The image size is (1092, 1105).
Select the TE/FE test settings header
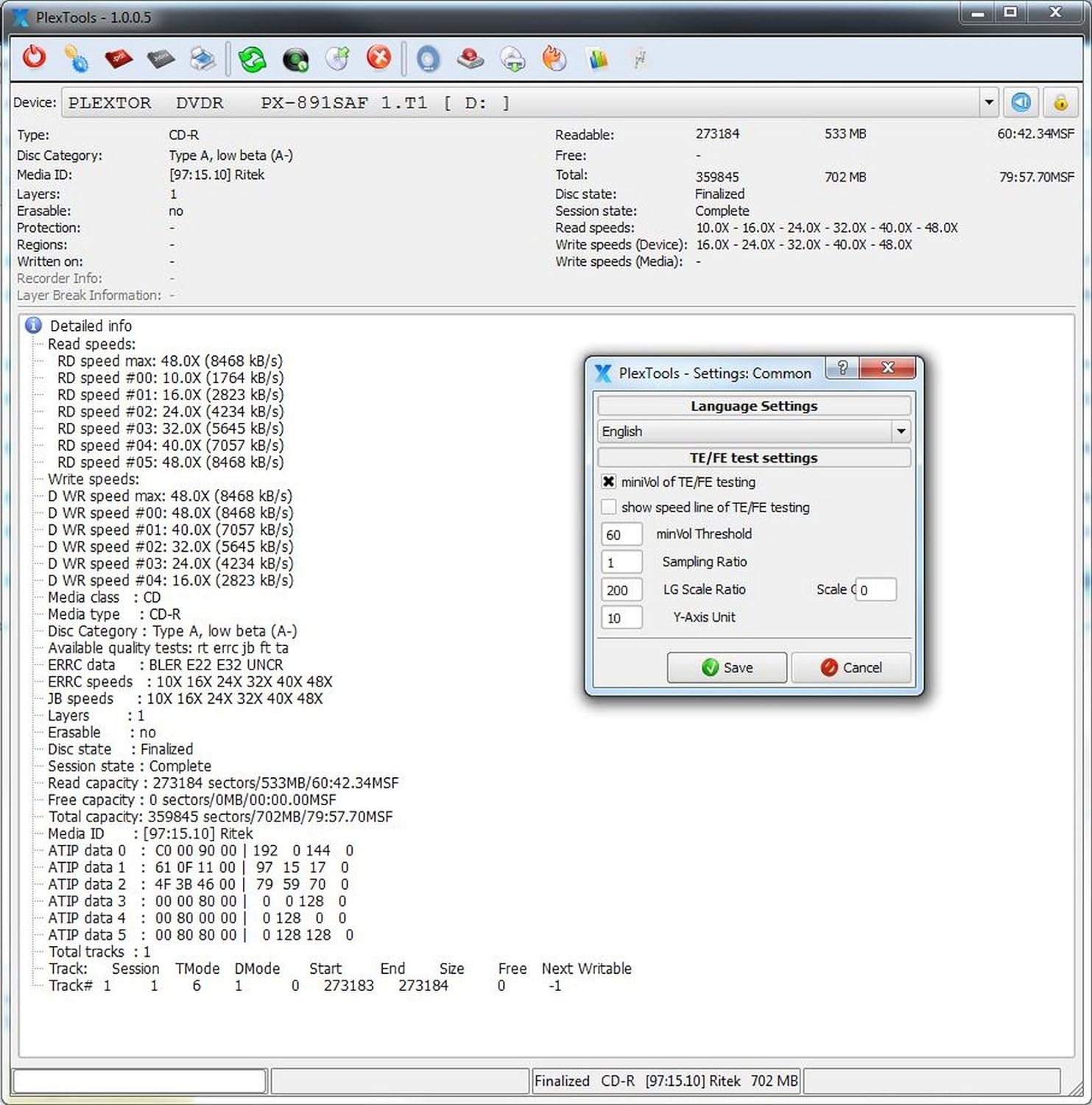pyautogui.click(x=753, y=457)
